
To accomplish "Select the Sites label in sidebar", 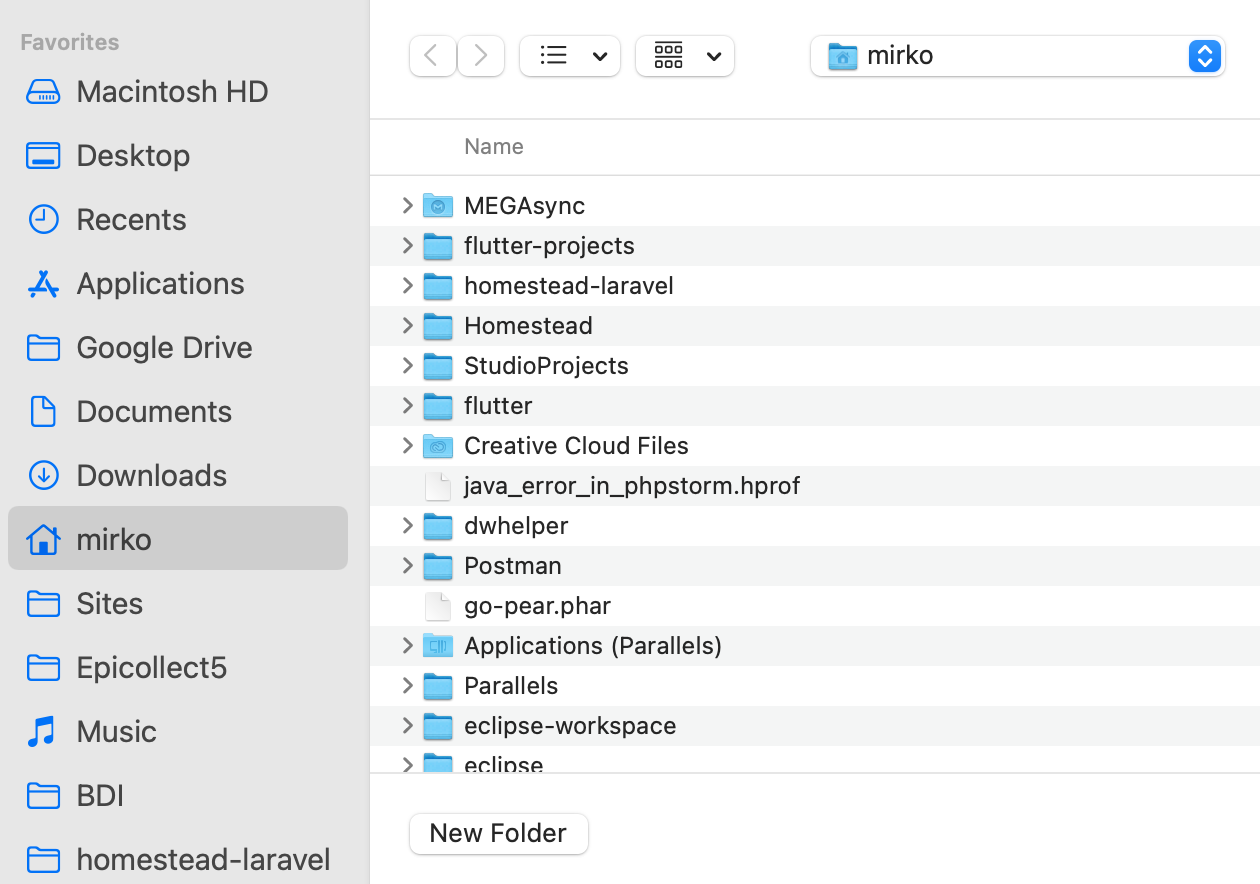I will pyautogui.click(x=110, y=603).
